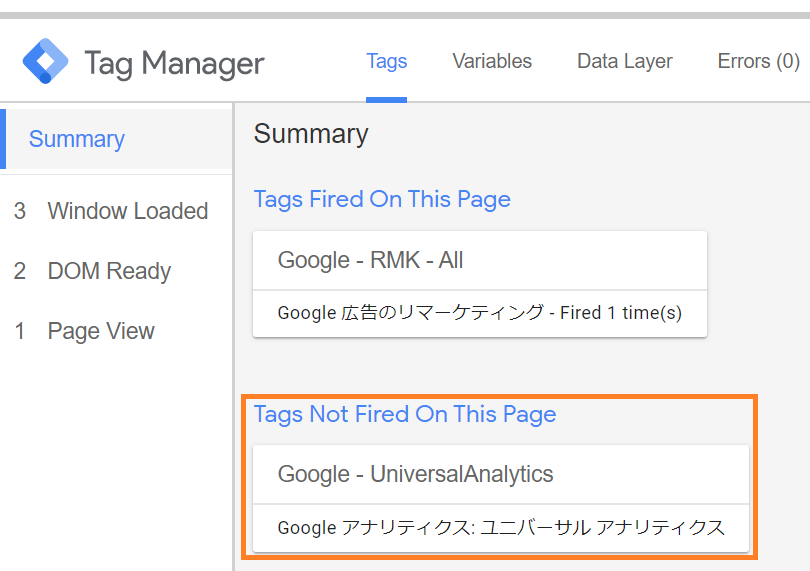This screenshot has width=810, height=571.
Task: Click the Google アナリティクス tag type description
Action: pyautogui.click(x=500, y=527)
